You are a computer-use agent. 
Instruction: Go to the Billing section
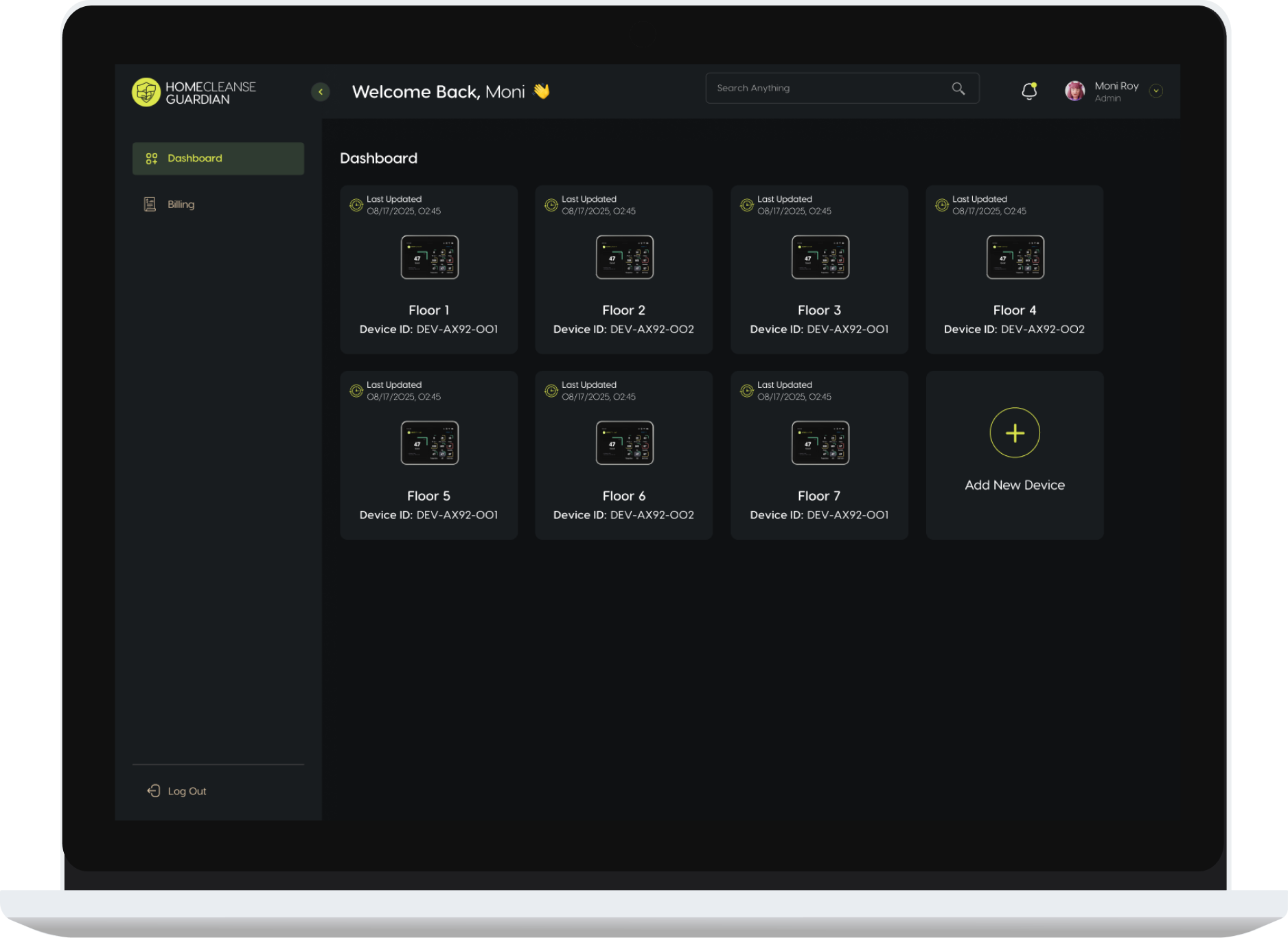tap(181, 205)
